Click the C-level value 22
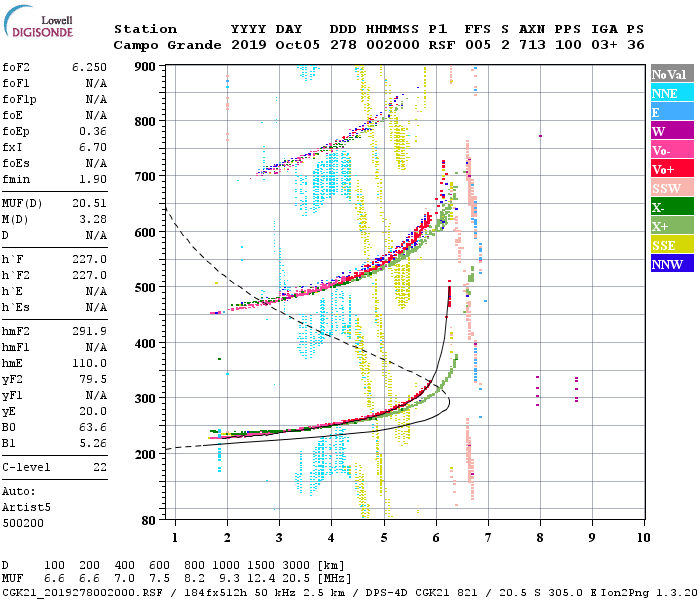 [100, 467]
